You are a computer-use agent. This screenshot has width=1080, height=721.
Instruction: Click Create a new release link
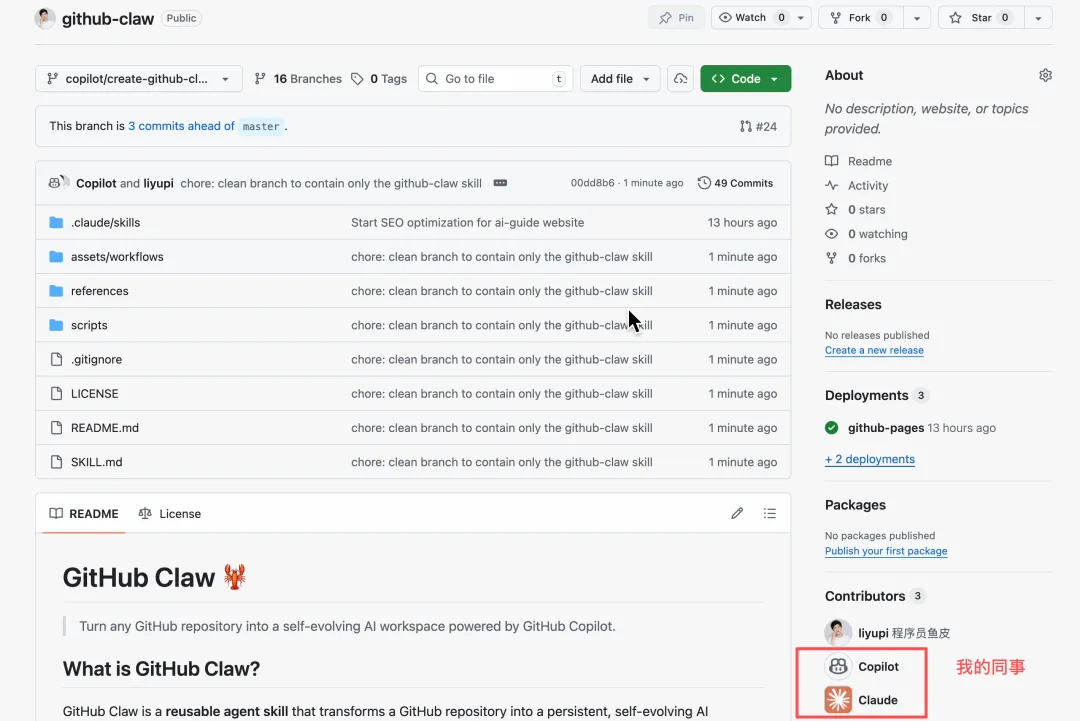tap(874, 351)
